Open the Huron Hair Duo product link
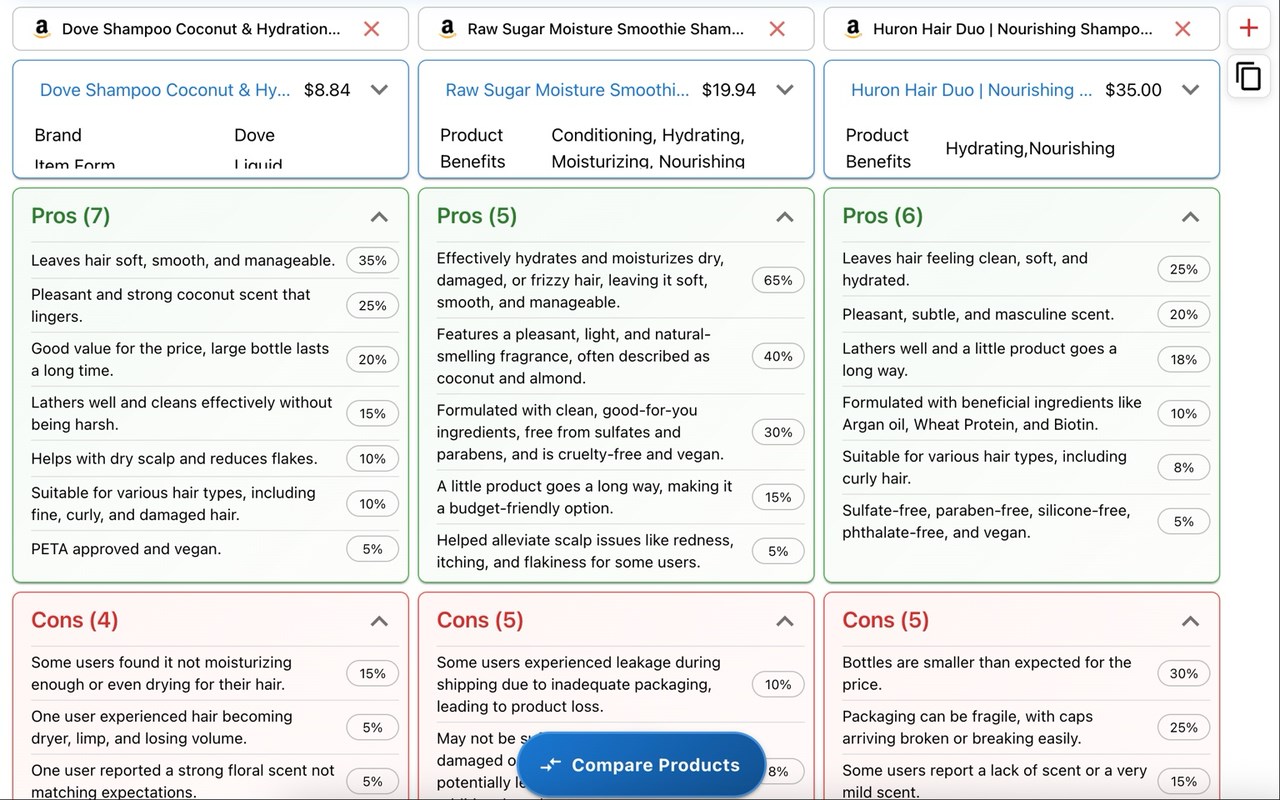The height and width of the screenshot is (800, 1280). tap(970, 90)
